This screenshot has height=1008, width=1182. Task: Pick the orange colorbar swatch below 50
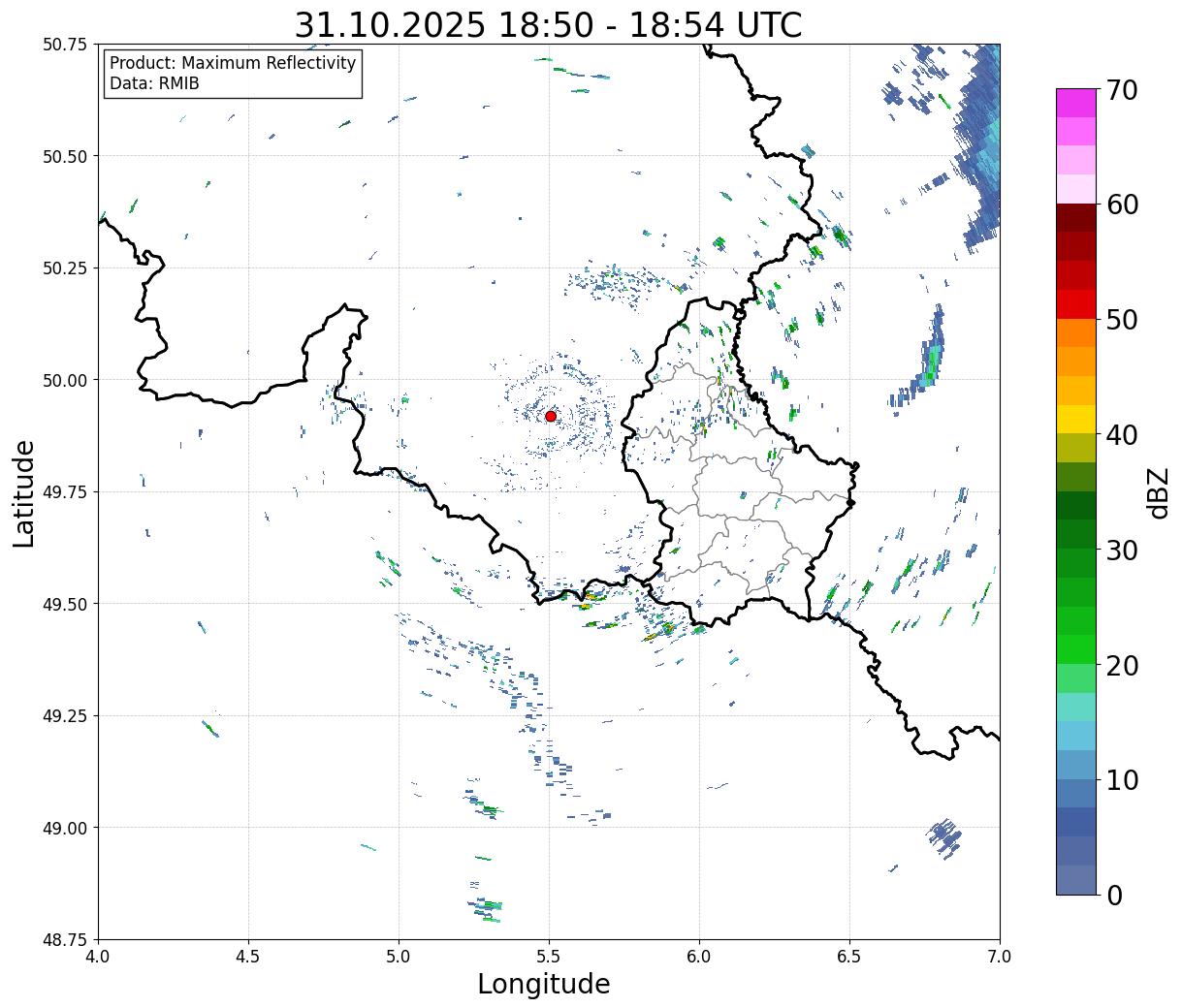pyautogui.click(x=1075, y=332)
